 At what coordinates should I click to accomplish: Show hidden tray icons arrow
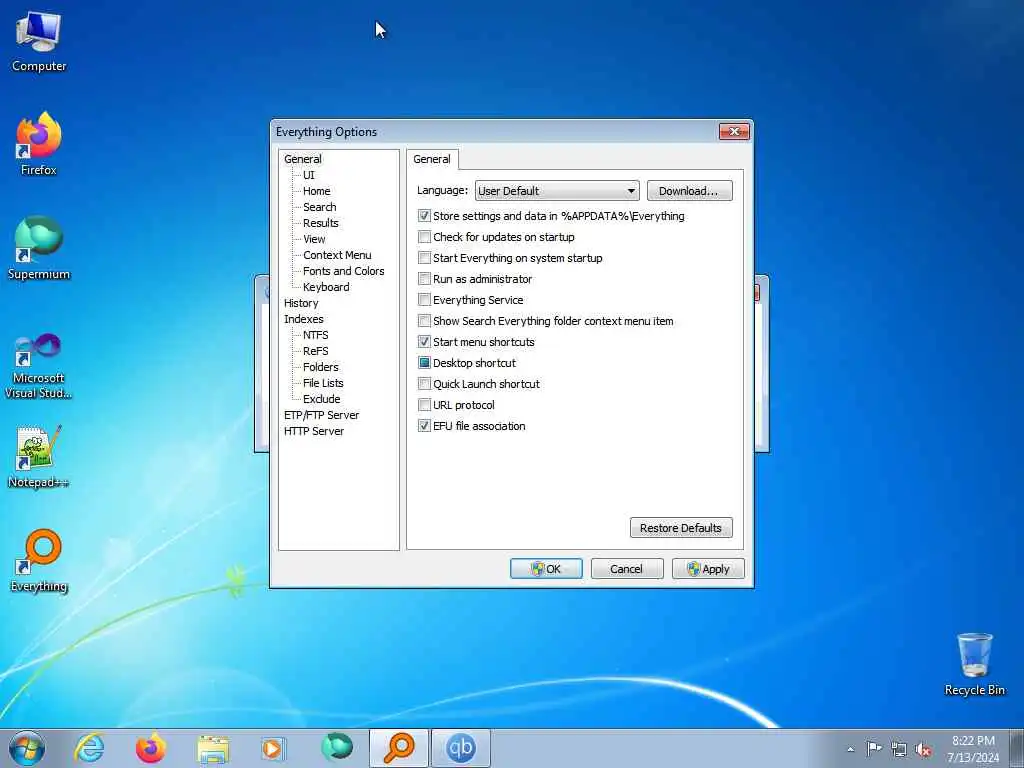(850, 749)
